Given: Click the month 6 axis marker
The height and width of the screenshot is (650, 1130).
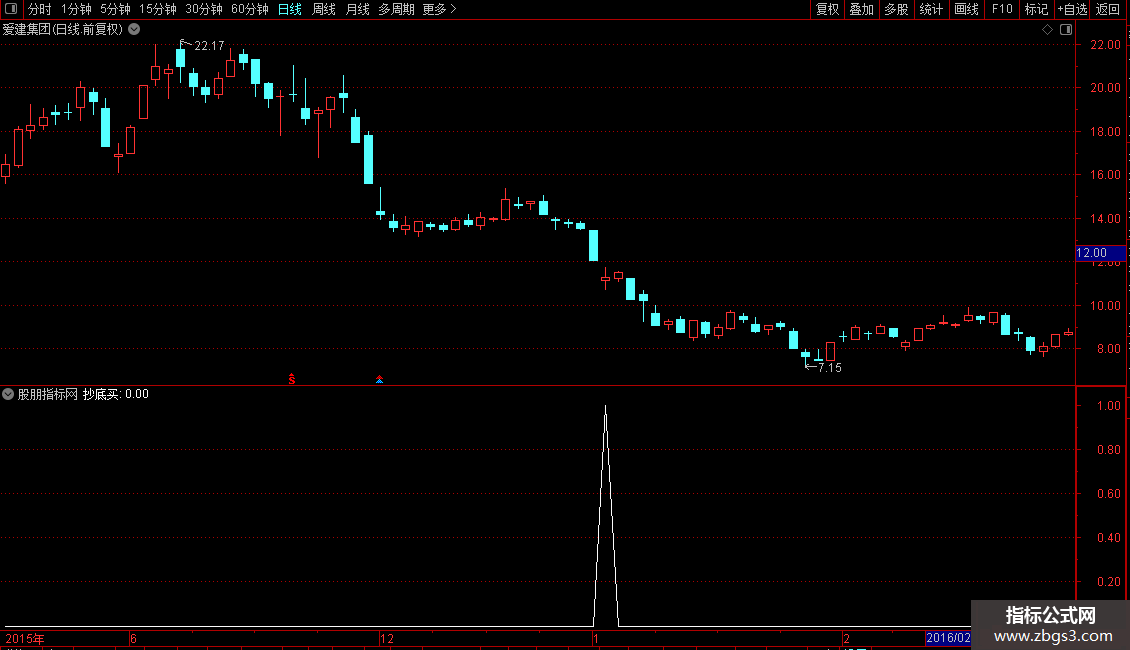Looking at the screenshot, I should click(x=133, y=638).
